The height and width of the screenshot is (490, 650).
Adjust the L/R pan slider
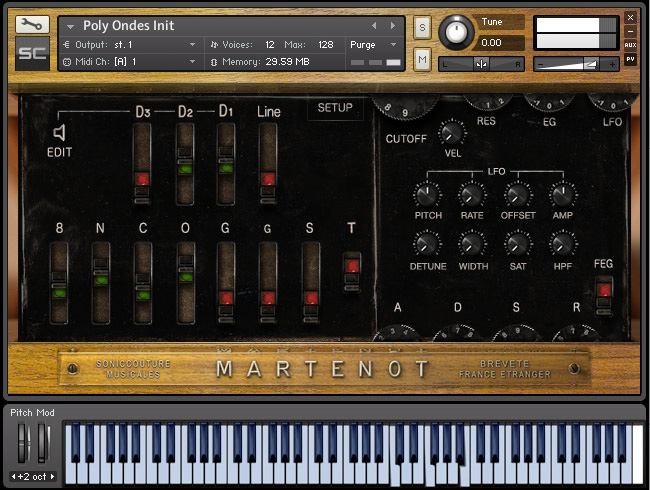[481, 64]
